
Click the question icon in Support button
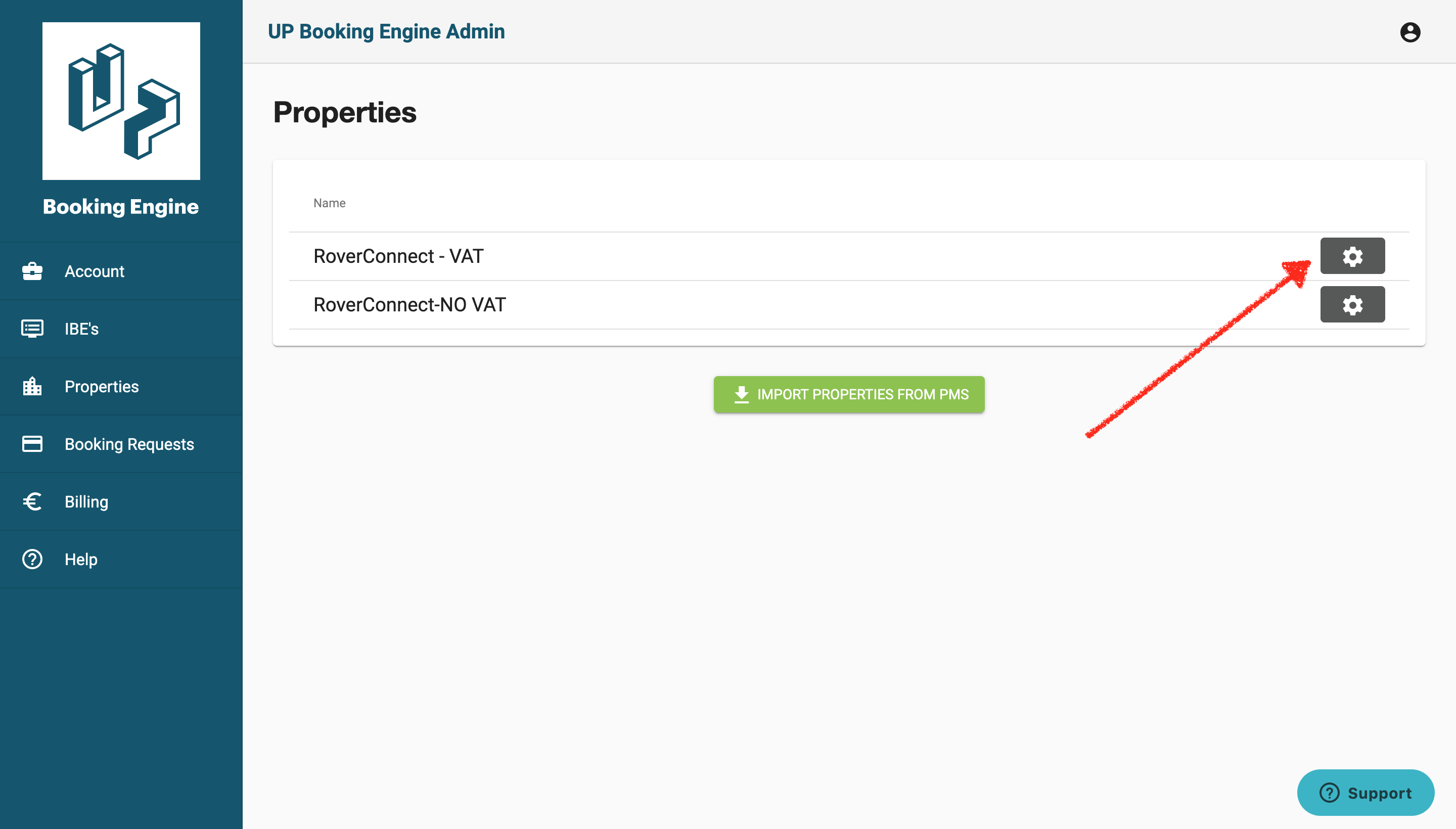(1329, 793)
